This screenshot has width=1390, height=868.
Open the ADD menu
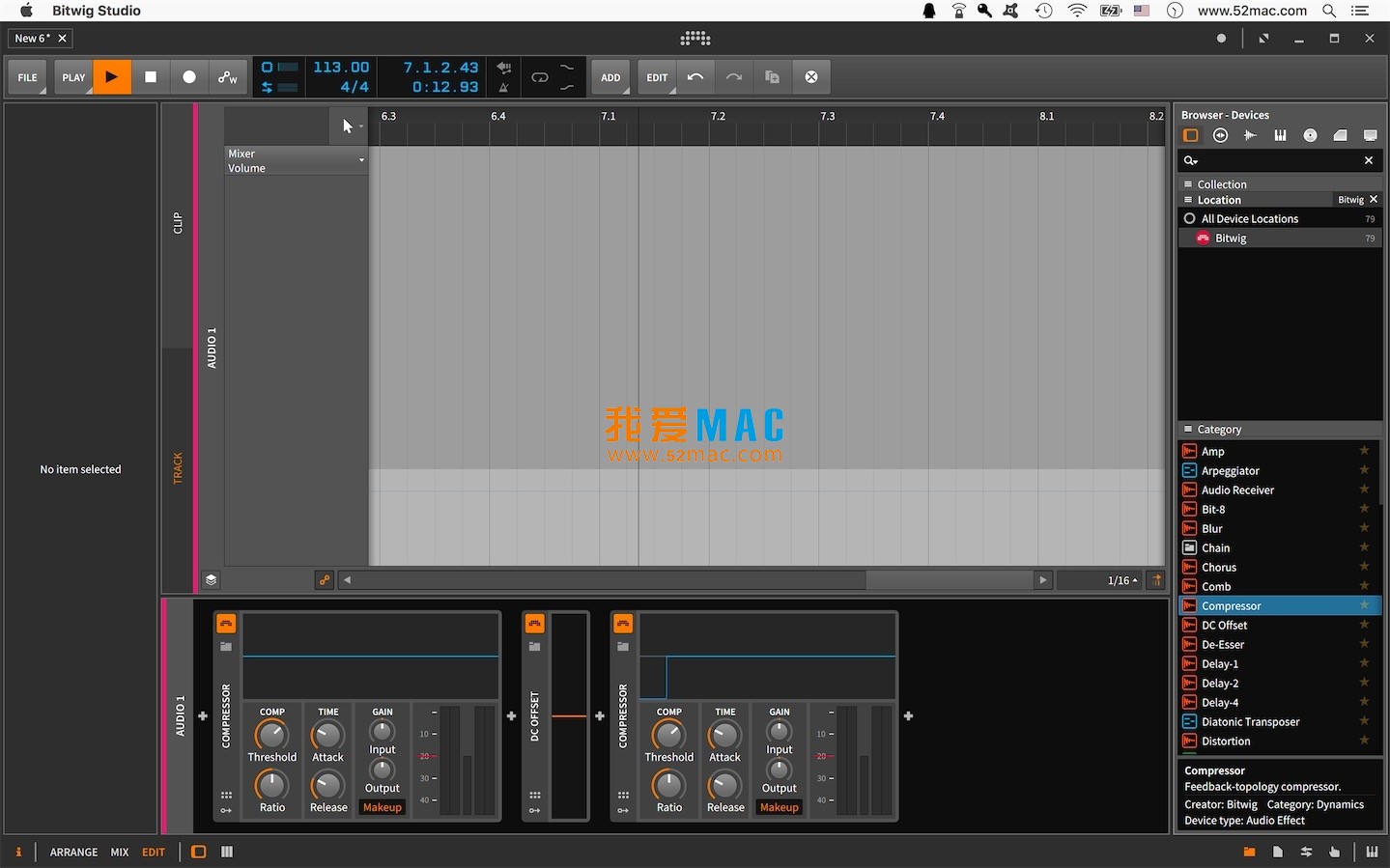[611, 77]
